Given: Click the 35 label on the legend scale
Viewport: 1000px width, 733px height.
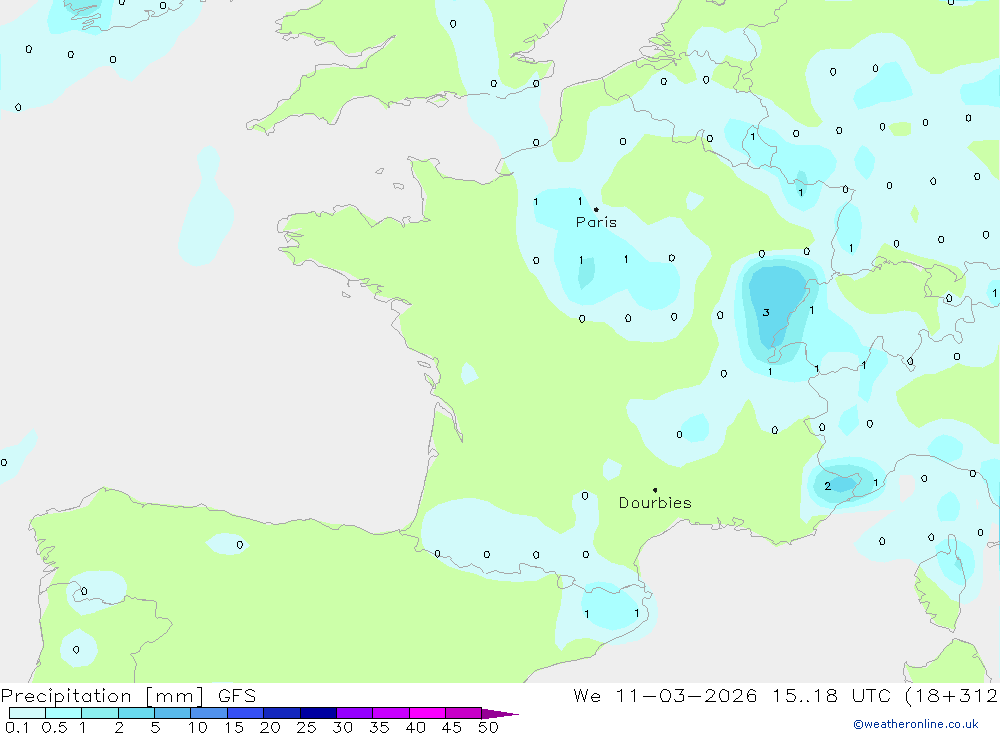Looking at the screenshot, I should tap(379, 727).
